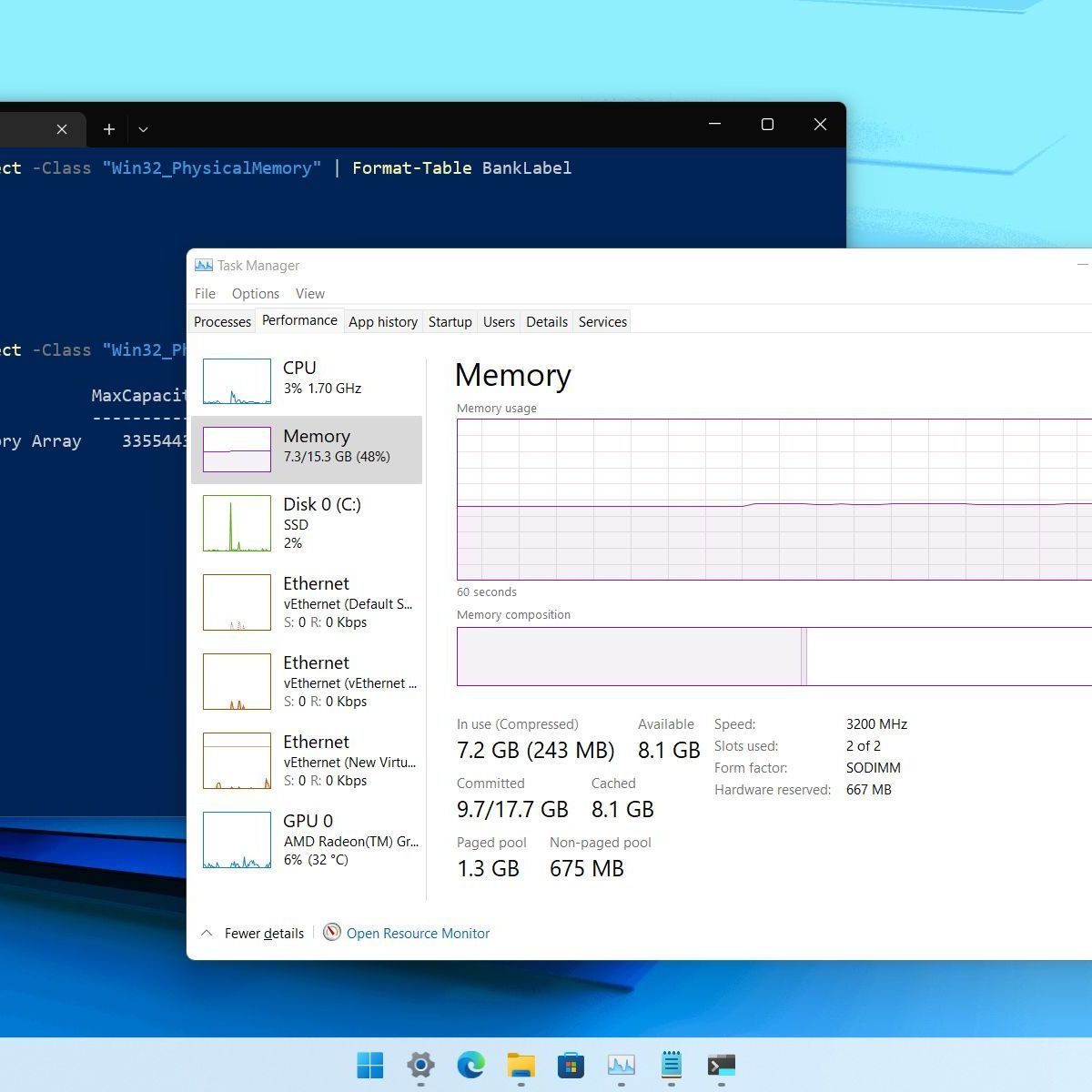Open Microsoft Store from the taskbar
1092x1092 pixels.
(x=571, y=1065)
